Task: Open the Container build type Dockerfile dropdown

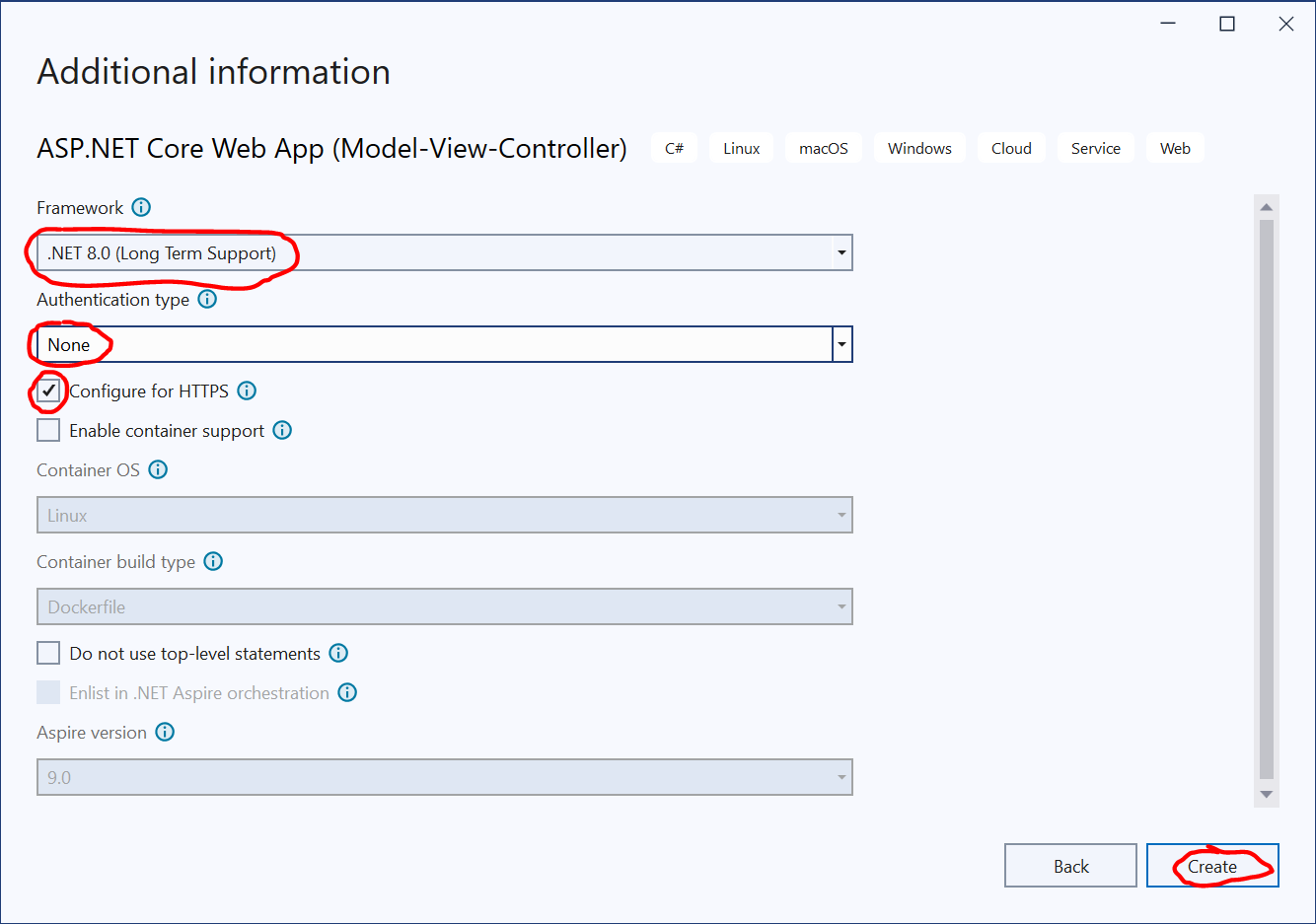Action: click(445, 606)
